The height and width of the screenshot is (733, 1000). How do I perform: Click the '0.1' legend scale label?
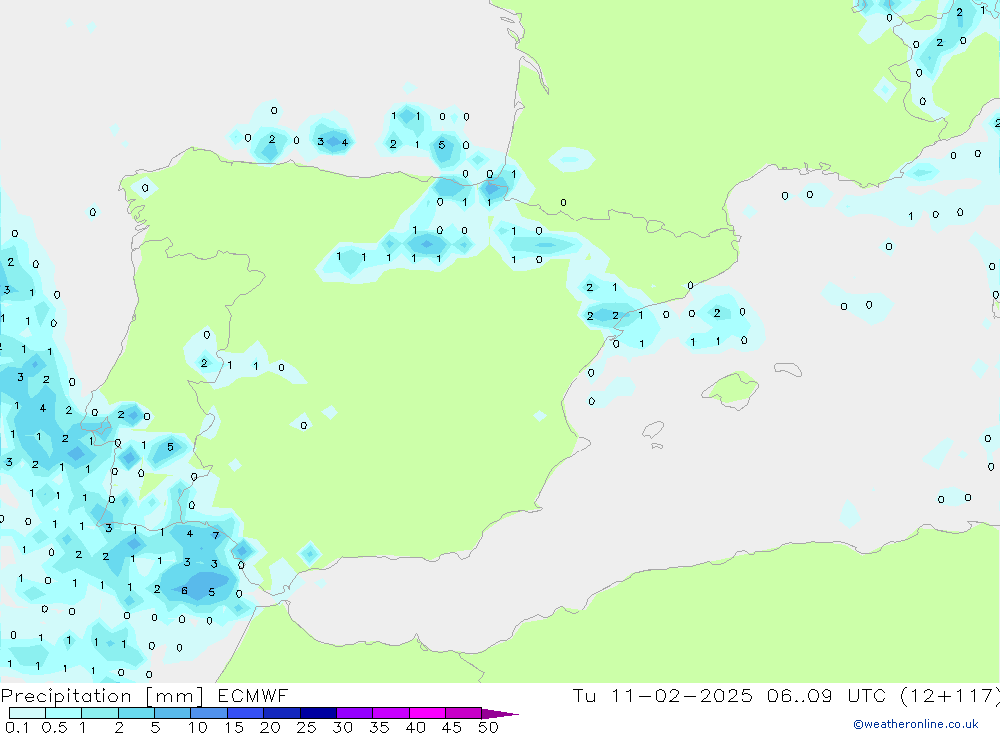[x=17, y=727]
